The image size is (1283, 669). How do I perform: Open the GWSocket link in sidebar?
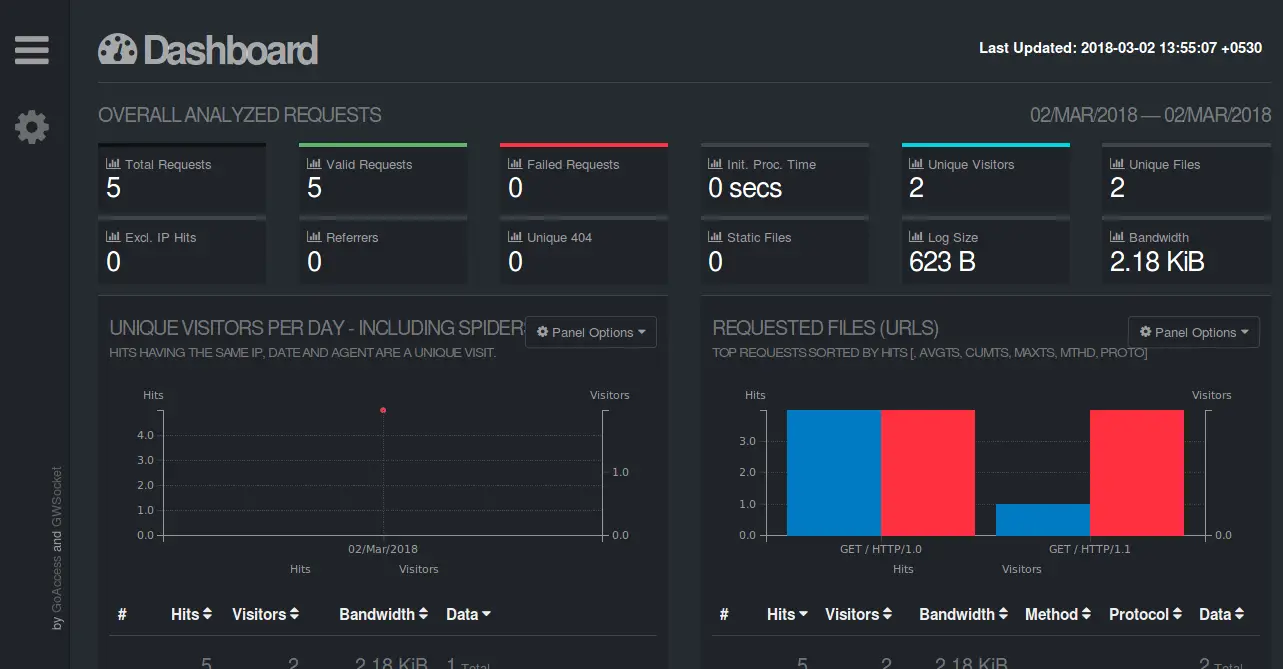point(57,497)
